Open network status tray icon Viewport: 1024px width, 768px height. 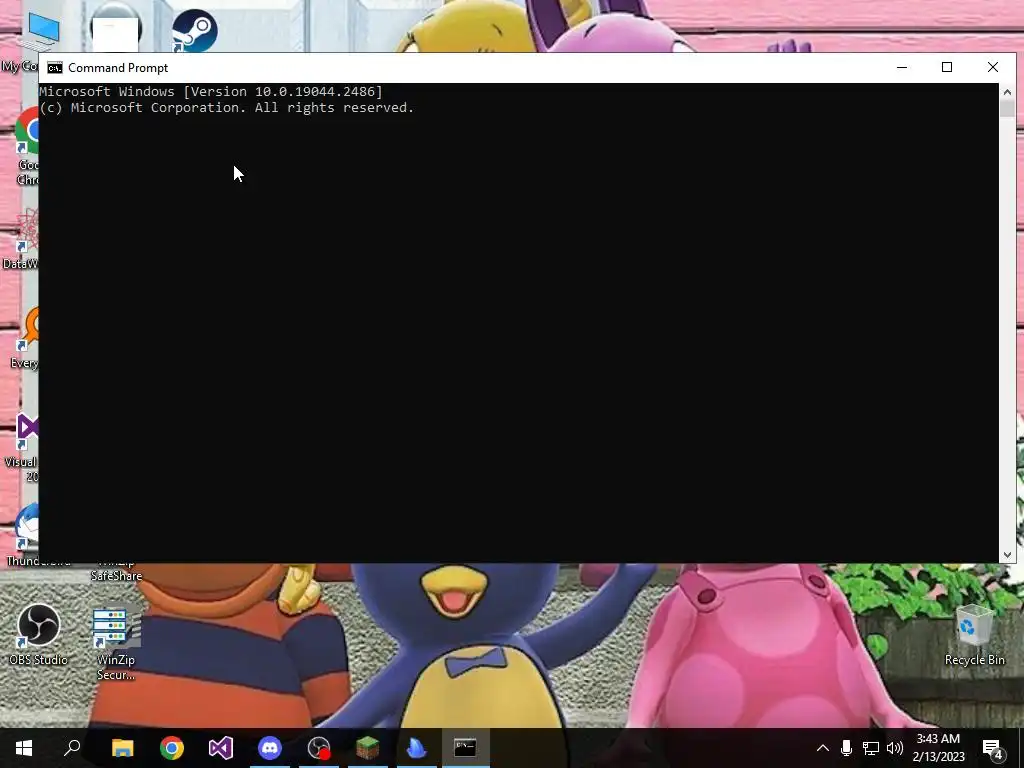[871, 748]
